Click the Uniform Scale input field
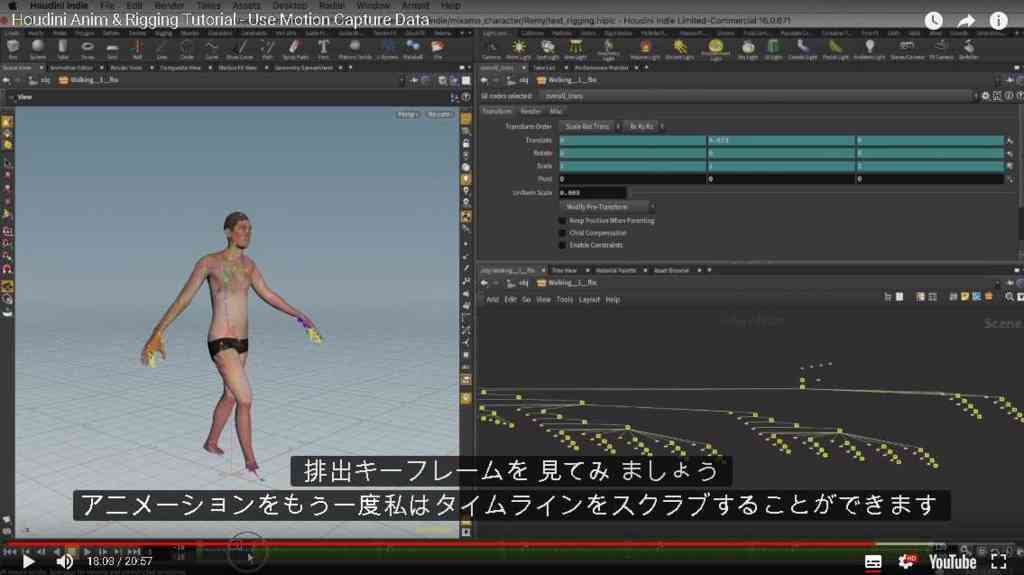 [x=592, y=193]
